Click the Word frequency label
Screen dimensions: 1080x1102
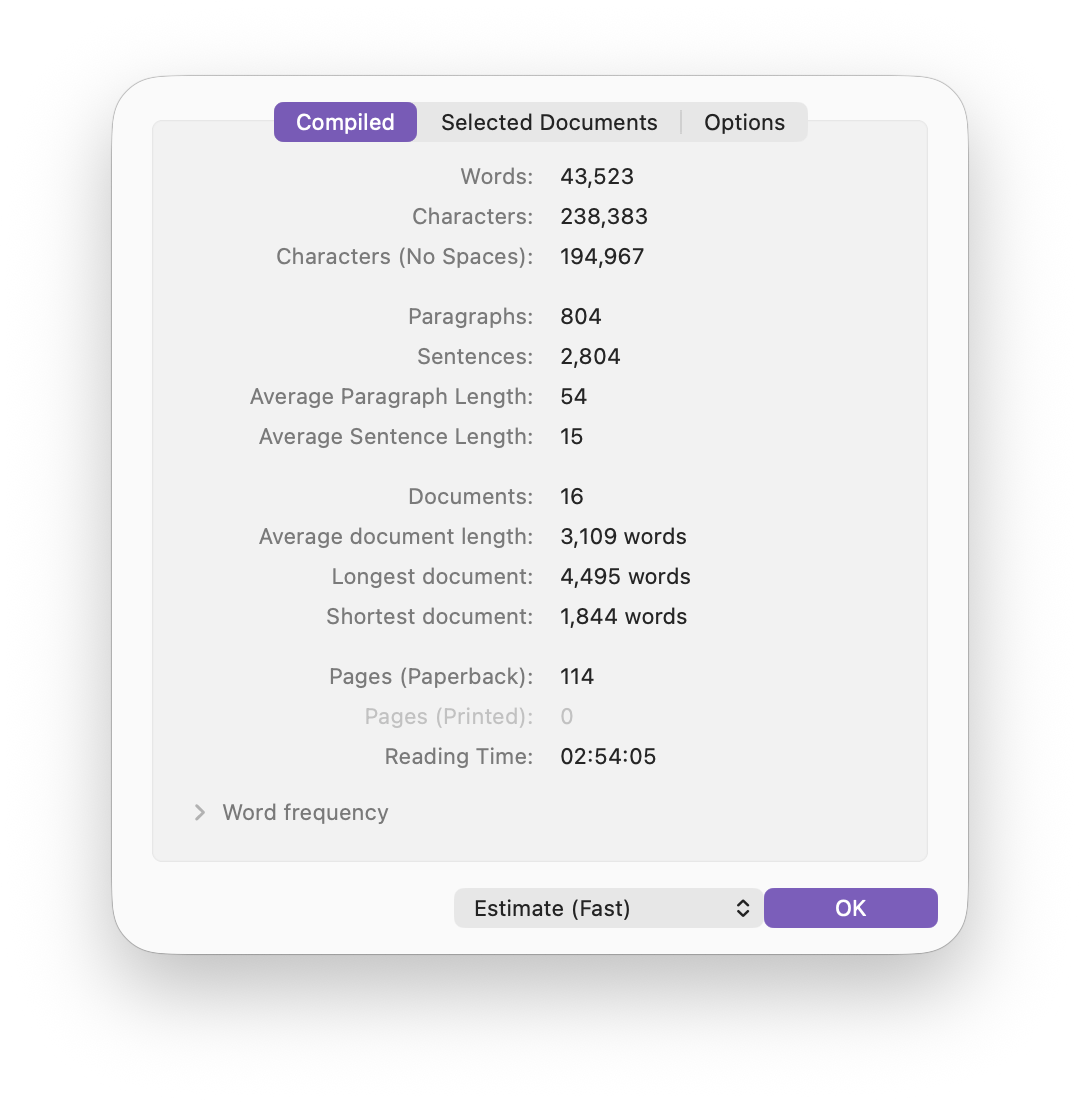click(x=305, y=812)
